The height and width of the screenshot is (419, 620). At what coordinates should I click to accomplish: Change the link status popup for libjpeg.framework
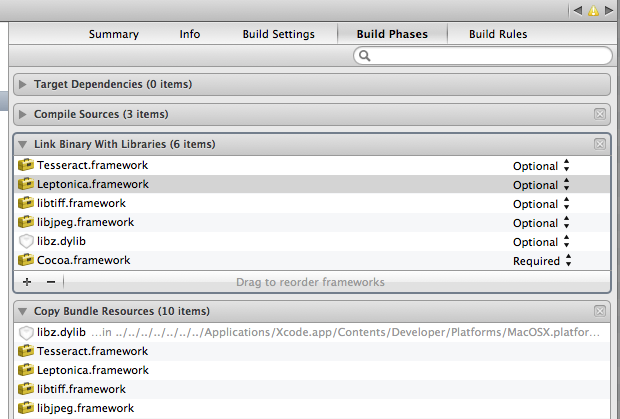click(x=541, y=223)
